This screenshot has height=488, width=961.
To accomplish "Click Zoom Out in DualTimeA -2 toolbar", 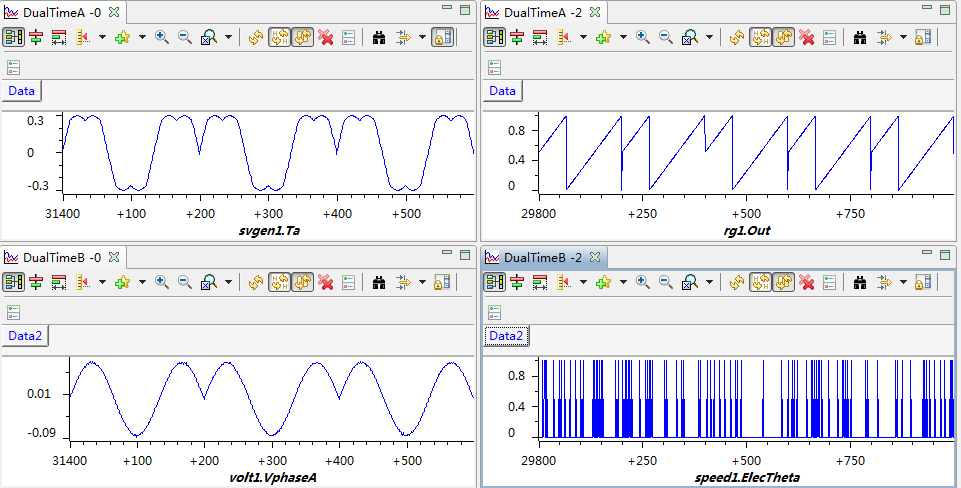I will [x=665, y=37].
